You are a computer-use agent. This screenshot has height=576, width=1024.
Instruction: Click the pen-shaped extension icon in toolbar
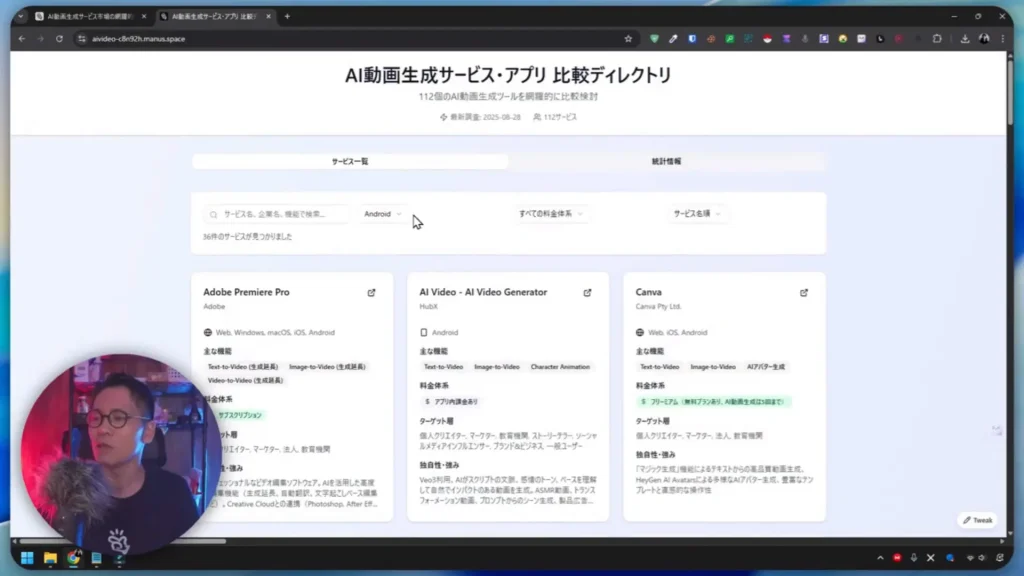pos(673,39)
